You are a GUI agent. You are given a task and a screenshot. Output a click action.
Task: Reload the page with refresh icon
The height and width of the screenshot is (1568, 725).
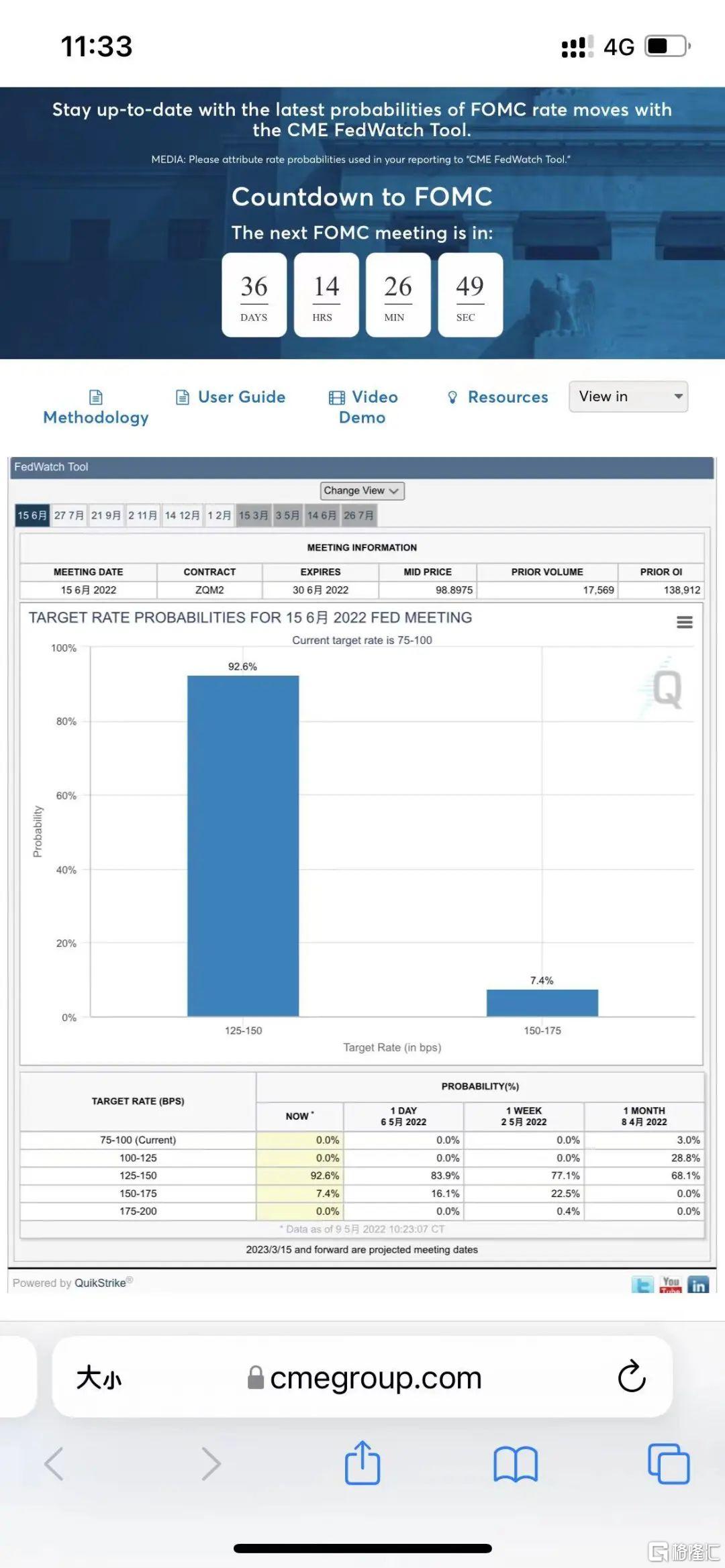click(x=632, y=1376)
